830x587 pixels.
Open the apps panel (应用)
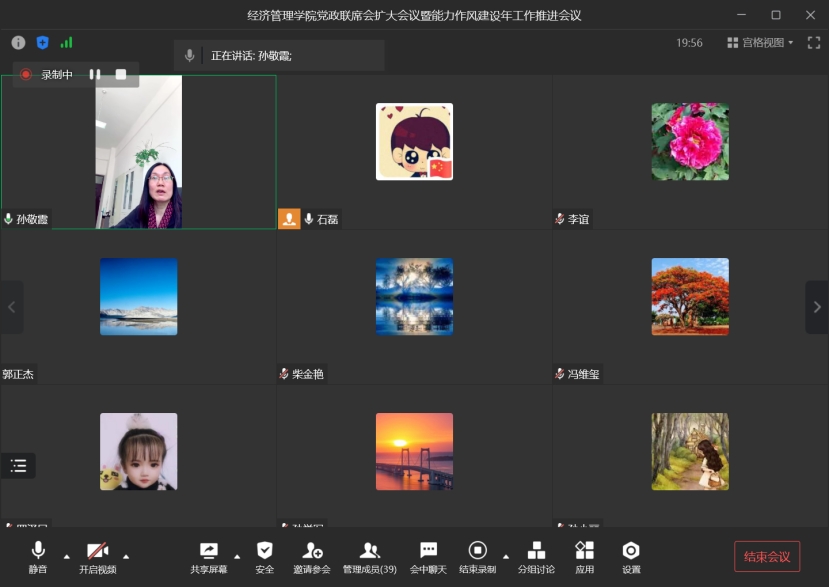click(x=585, y=555)
